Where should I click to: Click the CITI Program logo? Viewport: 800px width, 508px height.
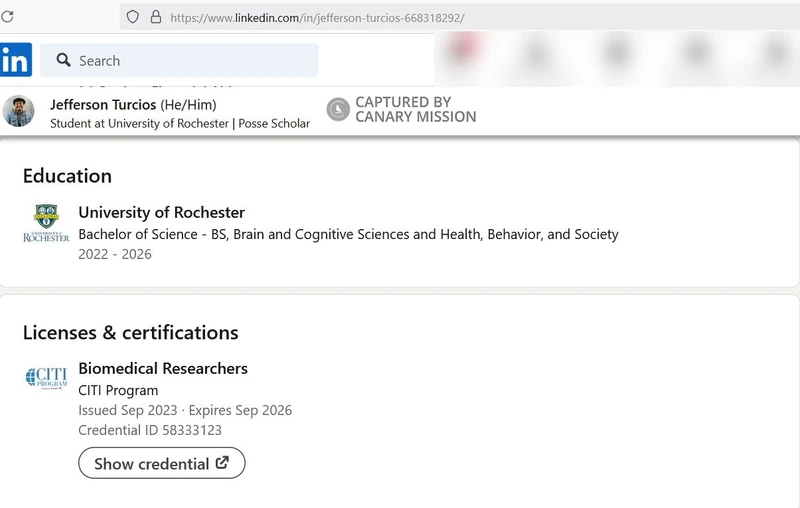46,378
